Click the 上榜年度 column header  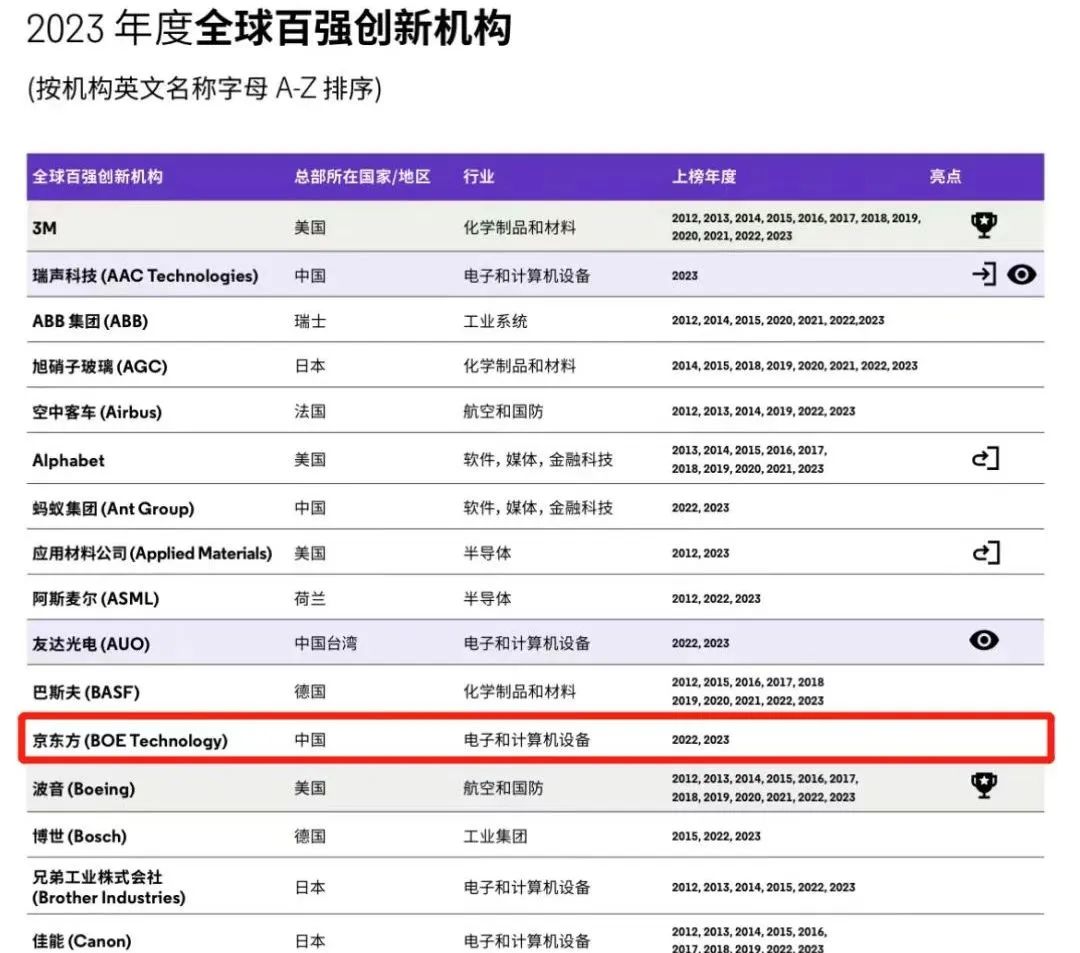703,176
